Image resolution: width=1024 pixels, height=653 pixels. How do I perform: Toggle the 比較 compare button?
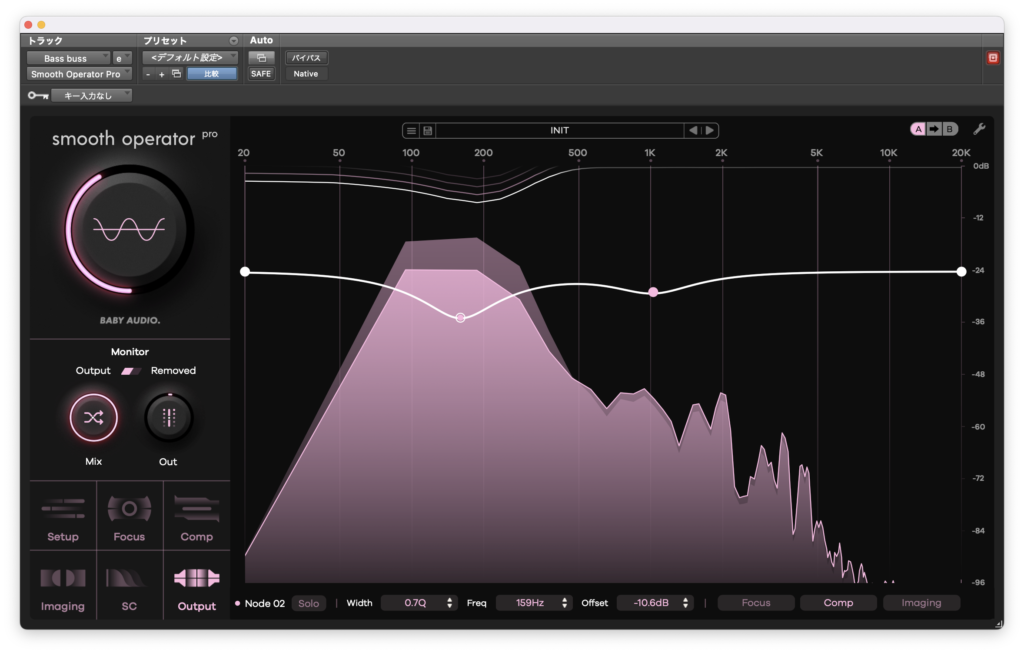[212, 74]
